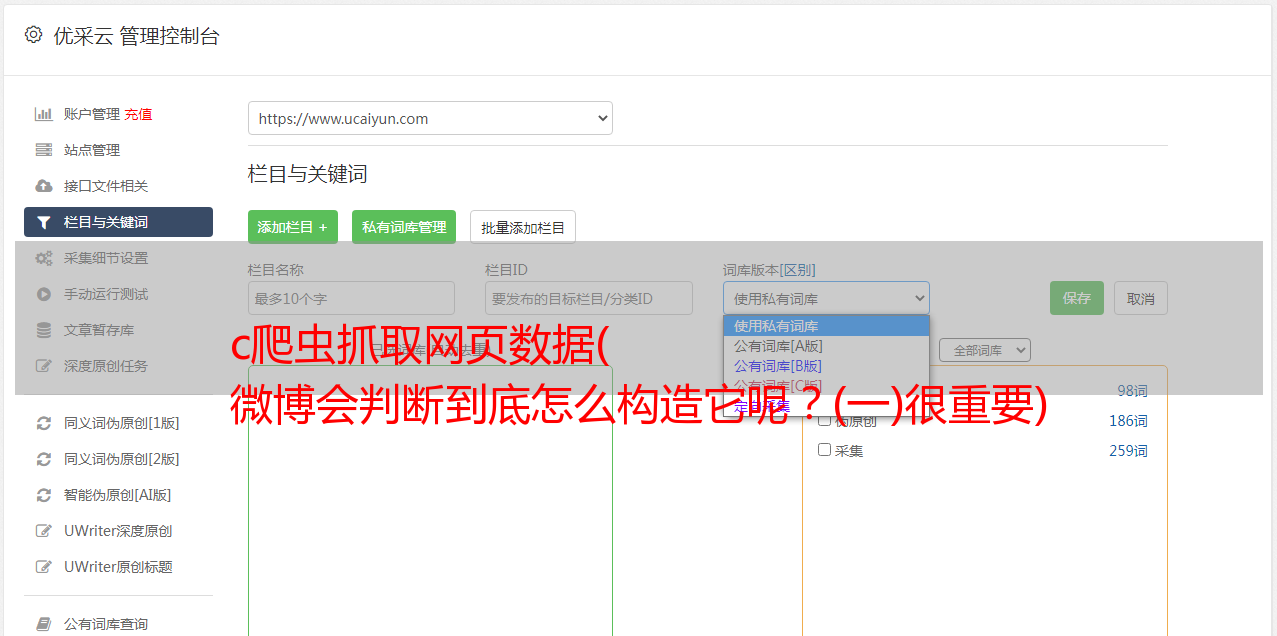Viewport: 1277px width, 636px height.
Task: Click the play icon for 手动运行测试
Action: click(43, 294)
